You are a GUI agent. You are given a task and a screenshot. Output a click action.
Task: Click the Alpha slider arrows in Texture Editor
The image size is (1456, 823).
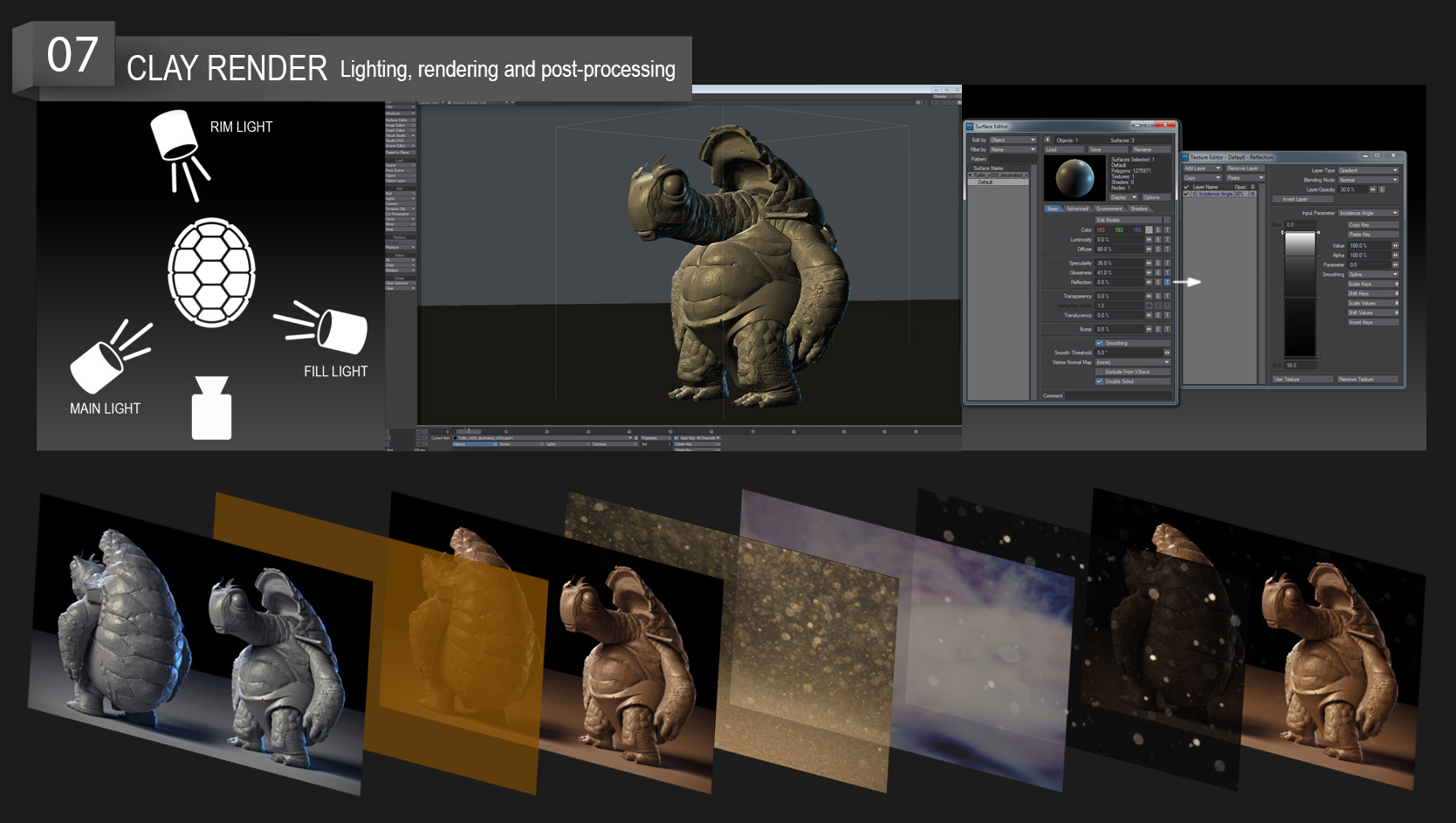(1396, 255)
